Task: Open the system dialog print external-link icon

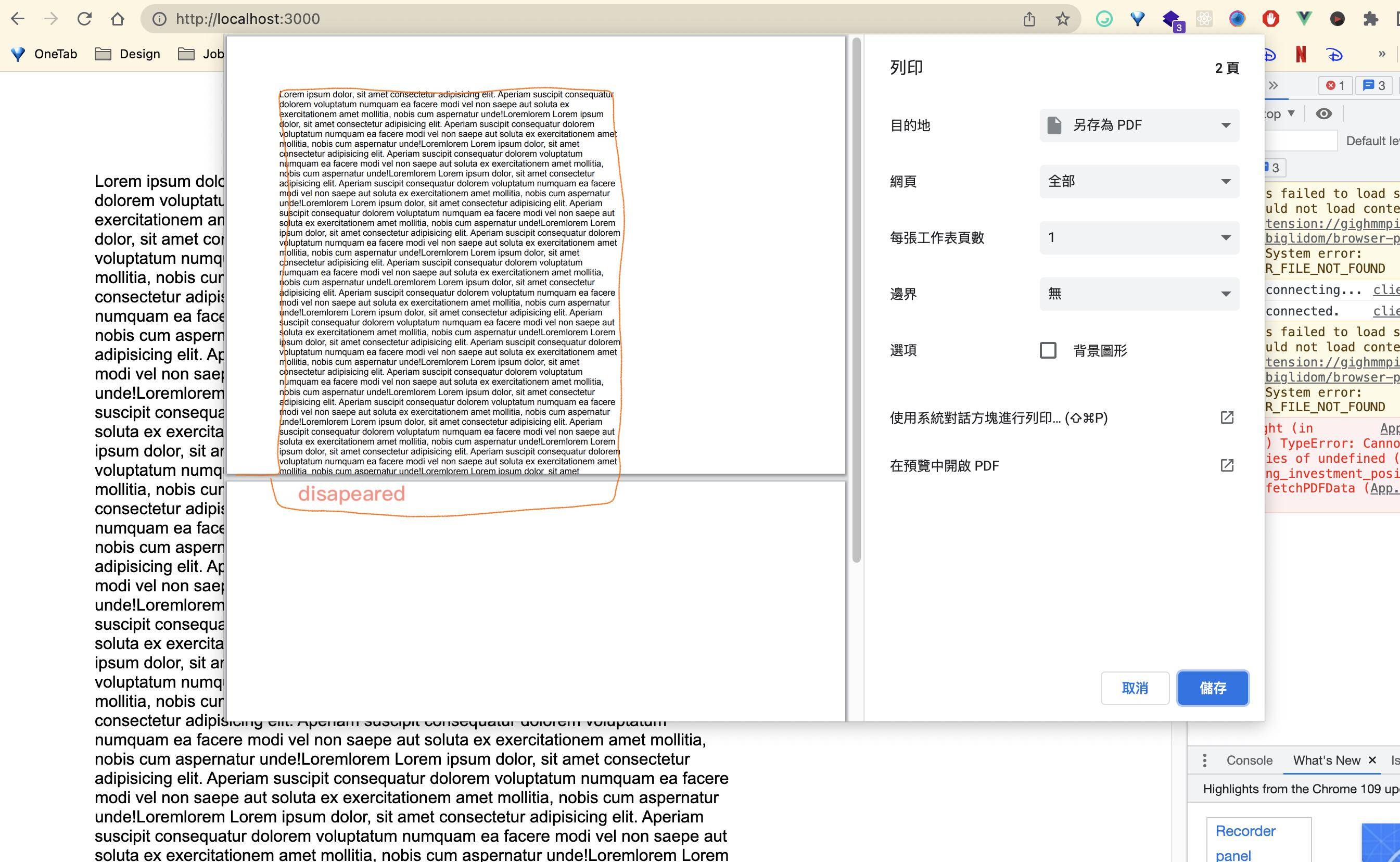Action: [1227, 417]
